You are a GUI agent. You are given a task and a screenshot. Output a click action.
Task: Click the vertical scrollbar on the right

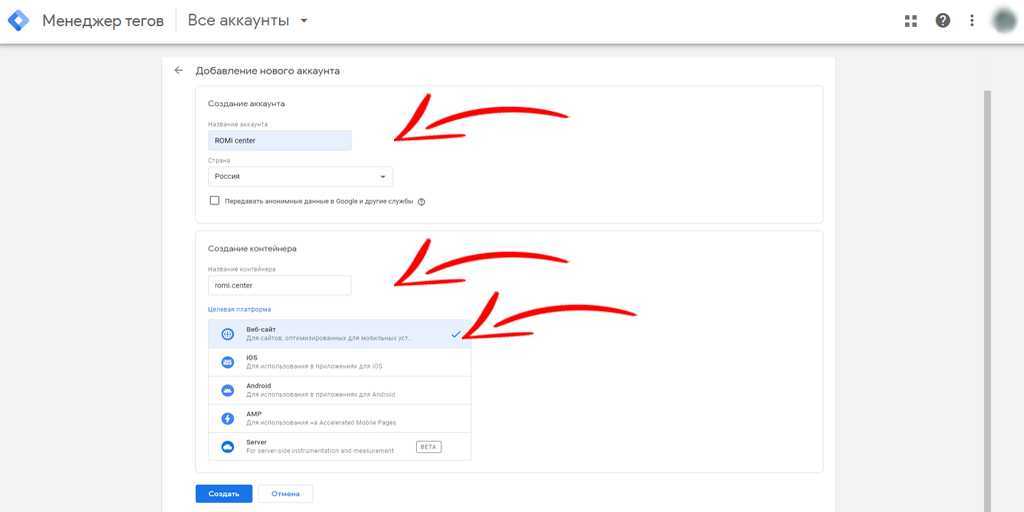pos(988,300)
